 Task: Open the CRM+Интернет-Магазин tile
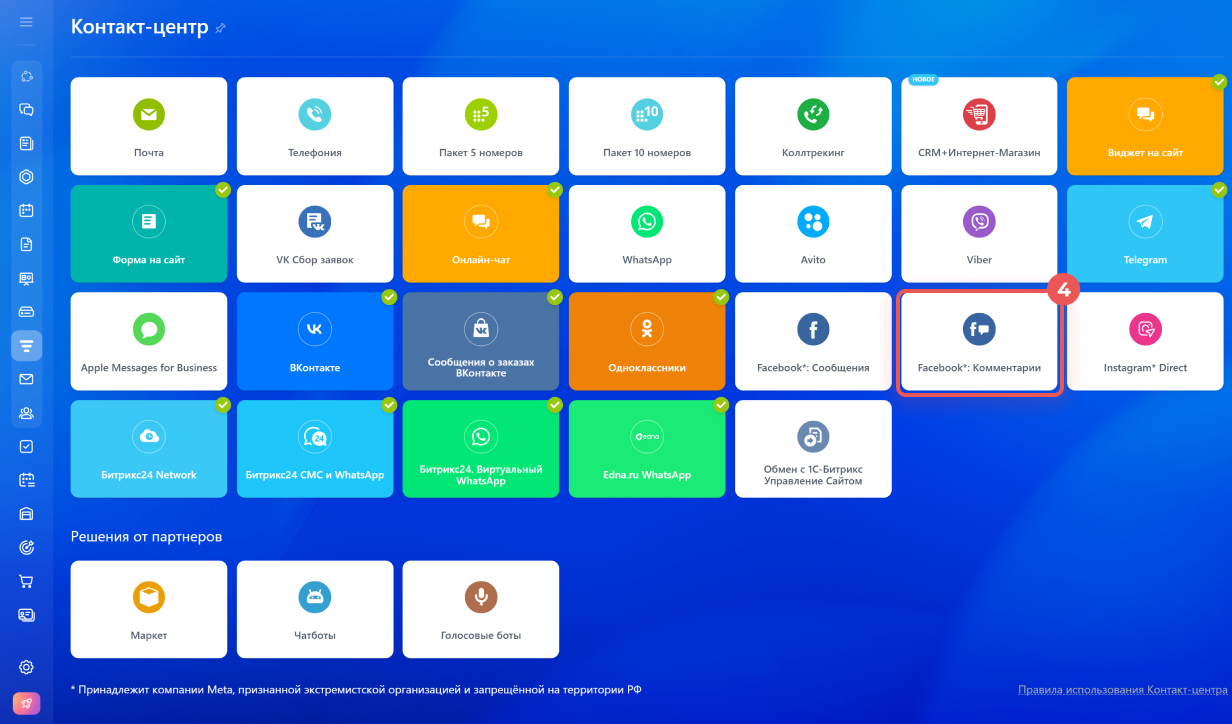pos(979,126)
